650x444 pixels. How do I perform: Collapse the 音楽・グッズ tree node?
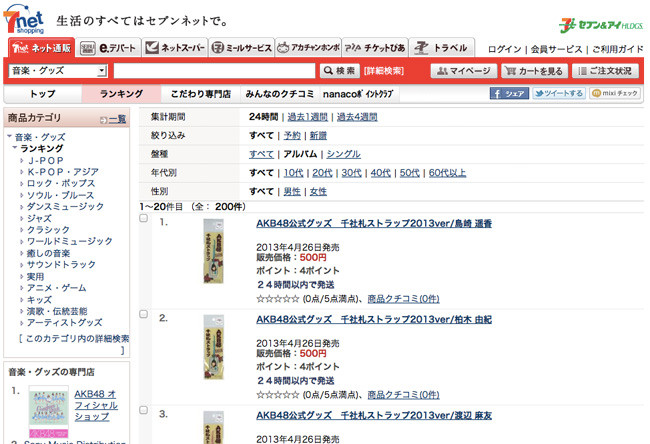(x=9, y=136)
